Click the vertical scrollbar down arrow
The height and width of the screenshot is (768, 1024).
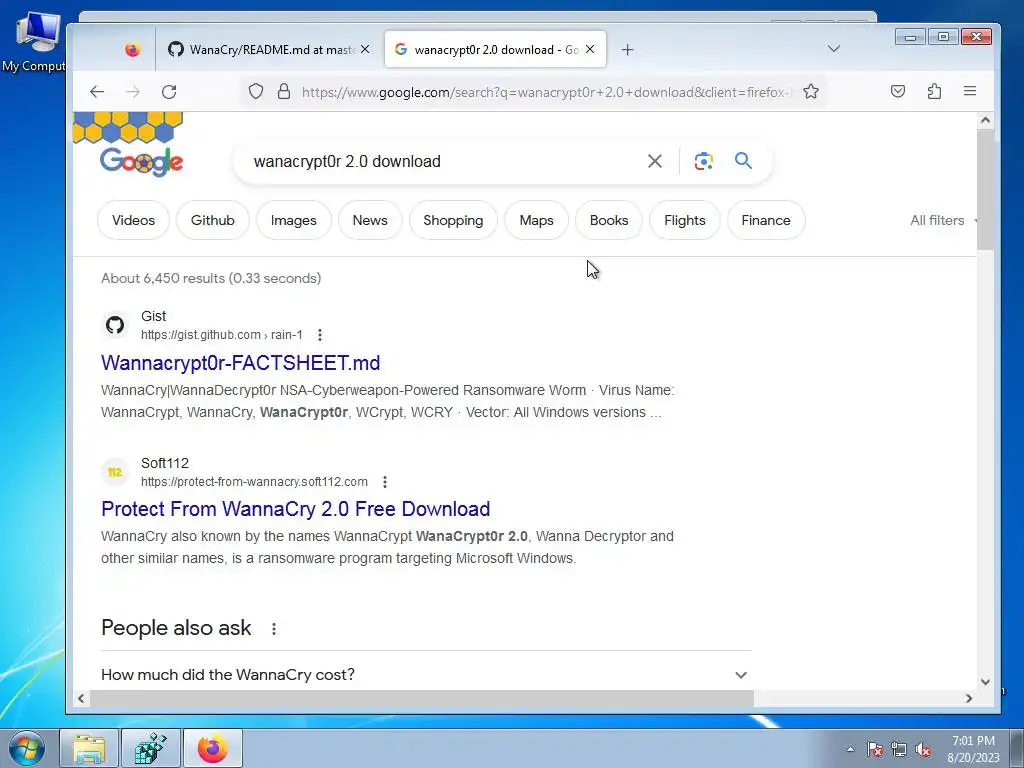coord(985,682)
